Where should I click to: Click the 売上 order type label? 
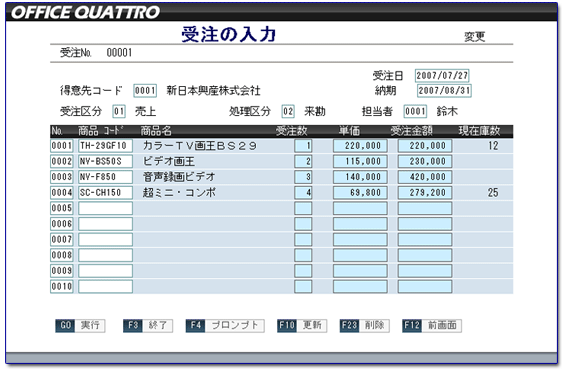click(145, 111)
